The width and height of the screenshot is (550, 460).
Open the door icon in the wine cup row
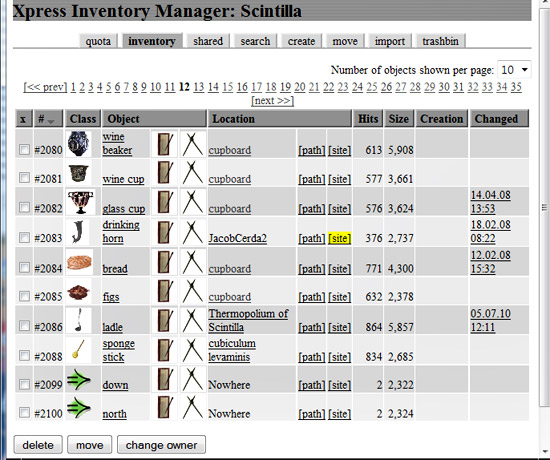coord(165,172)
